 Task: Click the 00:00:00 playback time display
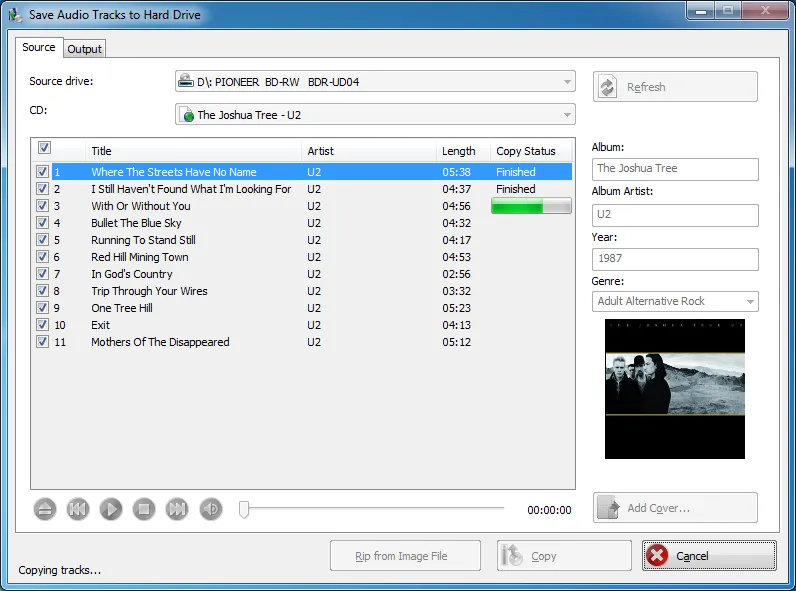549,510
